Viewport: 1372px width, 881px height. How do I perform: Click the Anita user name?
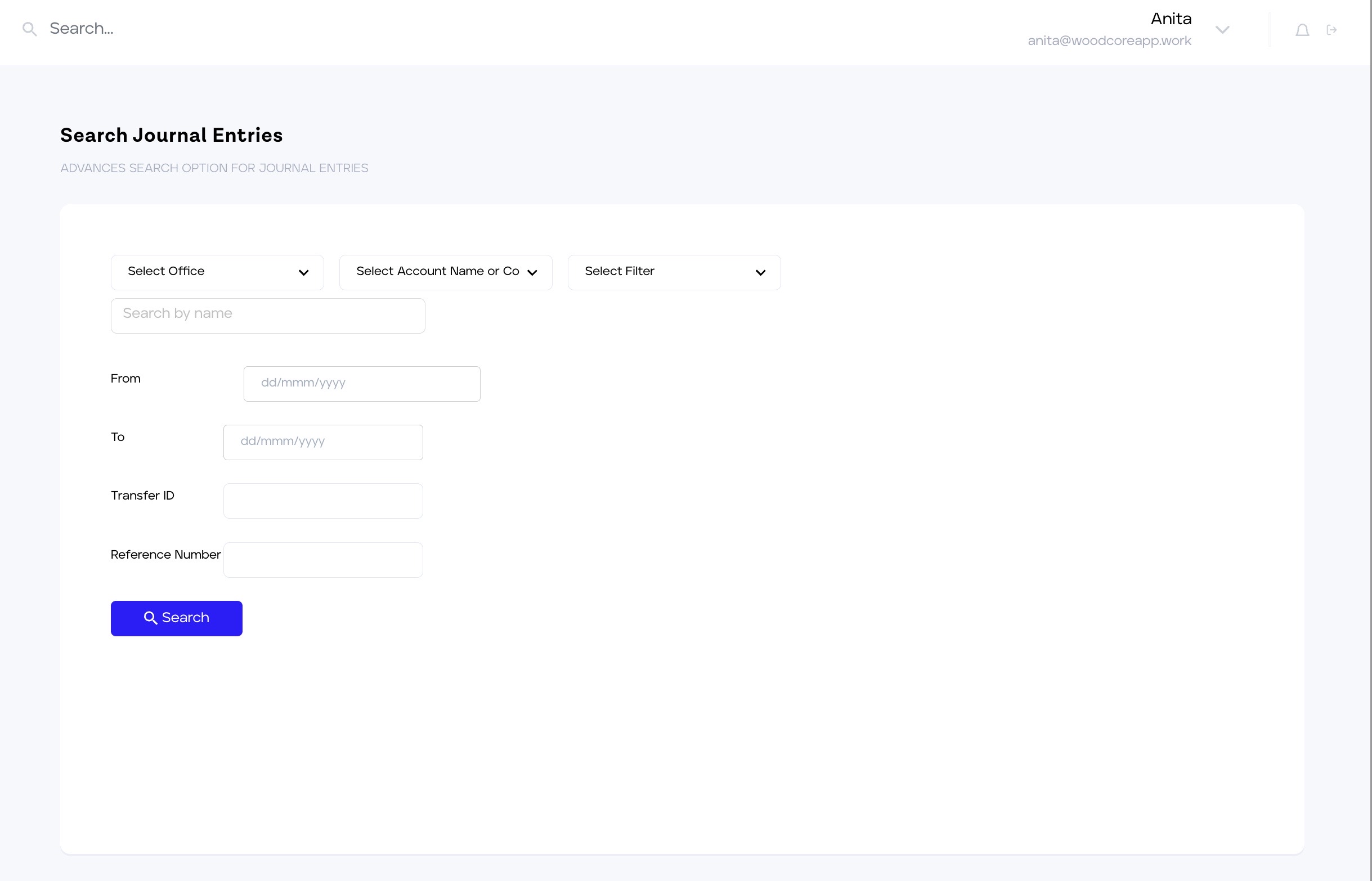[x=1171, y=19]
